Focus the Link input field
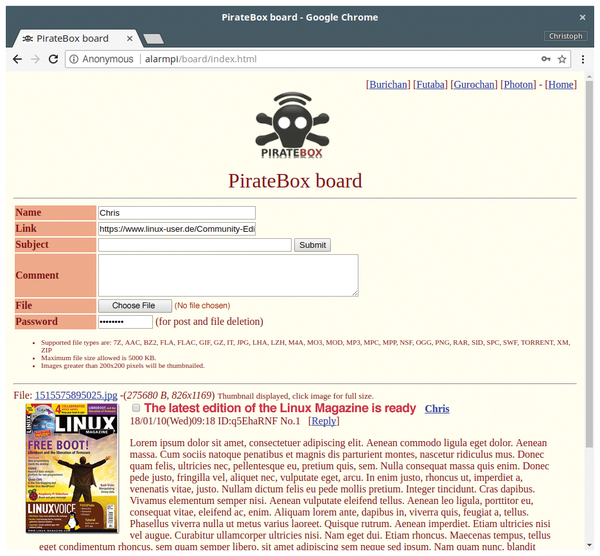The width and height of the screenshot is (600, 556). [x=177, y=229]
